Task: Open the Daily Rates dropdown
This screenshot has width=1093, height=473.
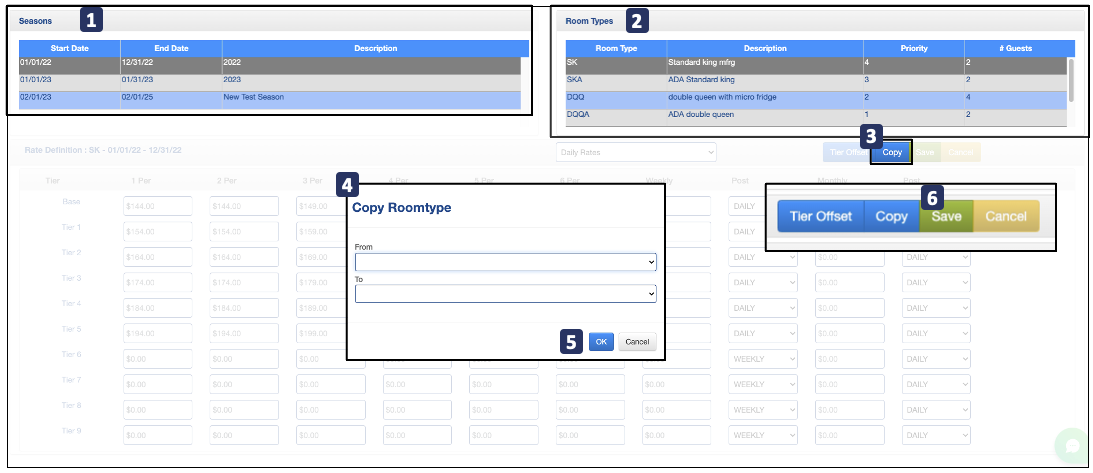Action: point(636,152)
